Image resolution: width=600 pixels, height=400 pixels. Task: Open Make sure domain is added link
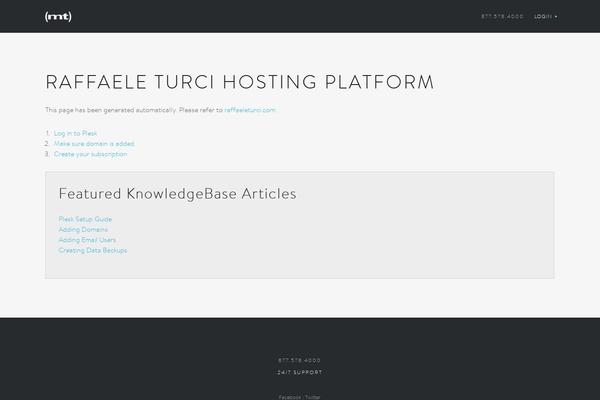point(94,144)
